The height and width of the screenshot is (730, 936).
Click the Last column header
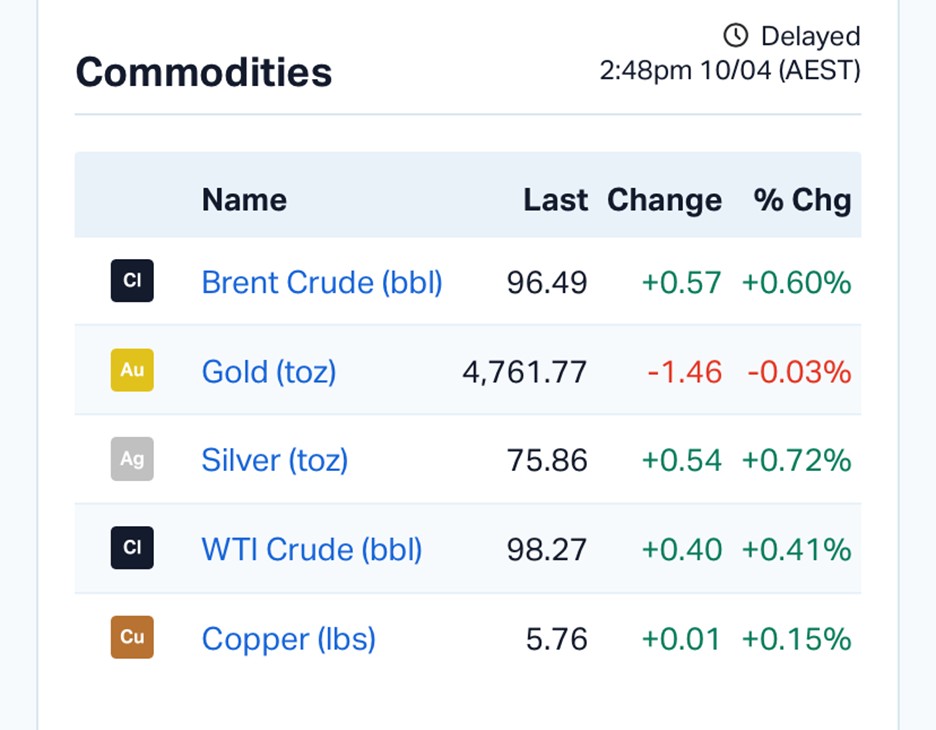click(555, 200)
